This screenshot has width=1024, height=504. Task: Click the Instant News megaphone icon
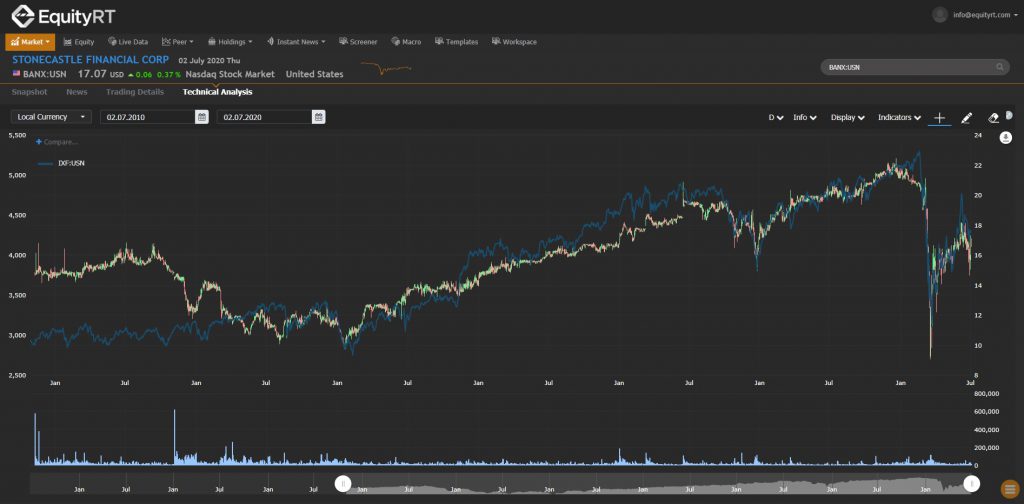tap(270, 42)
